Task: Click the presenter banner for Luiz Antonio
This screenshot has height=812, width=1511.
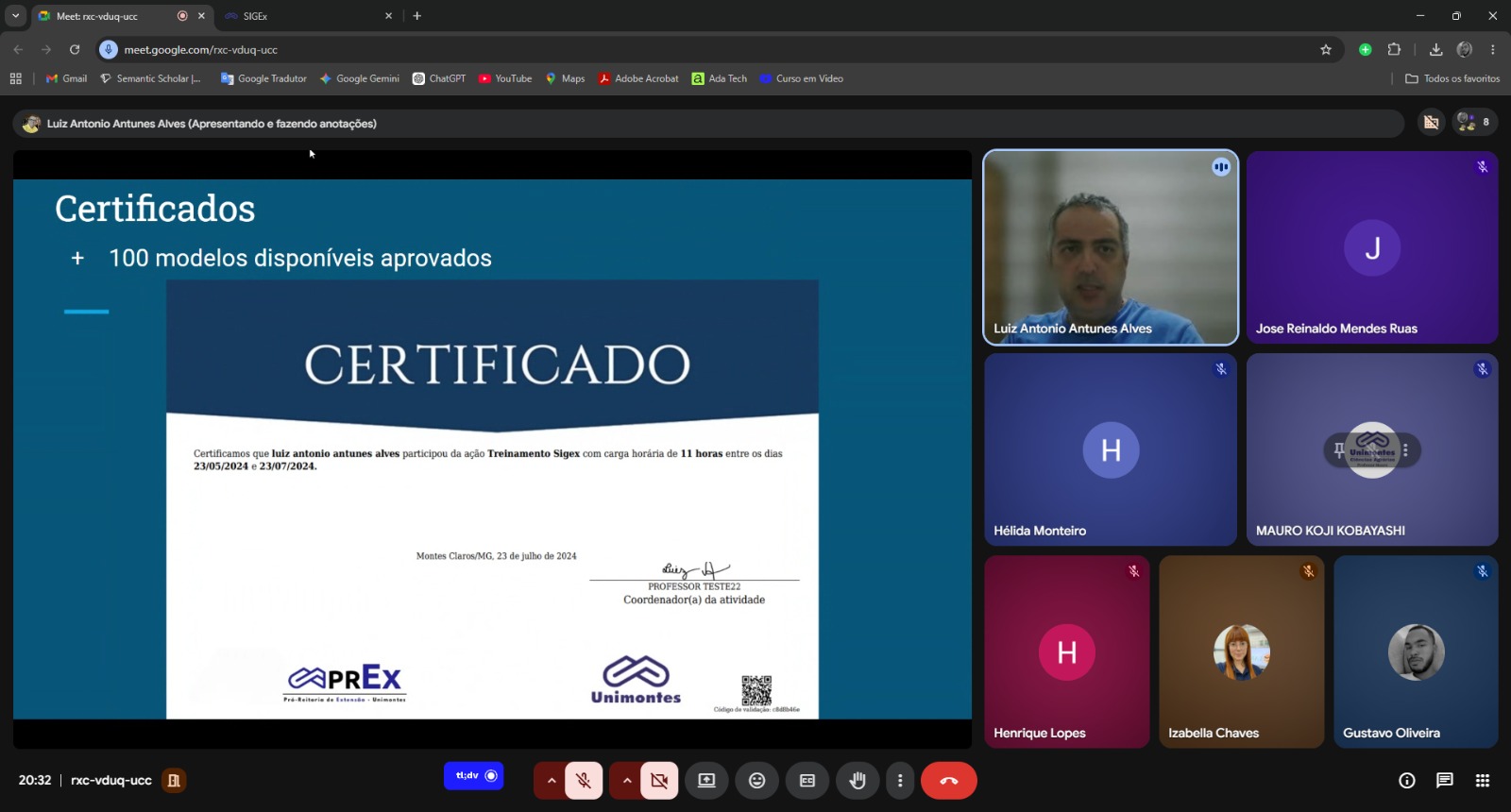Action: pos(708,124)
